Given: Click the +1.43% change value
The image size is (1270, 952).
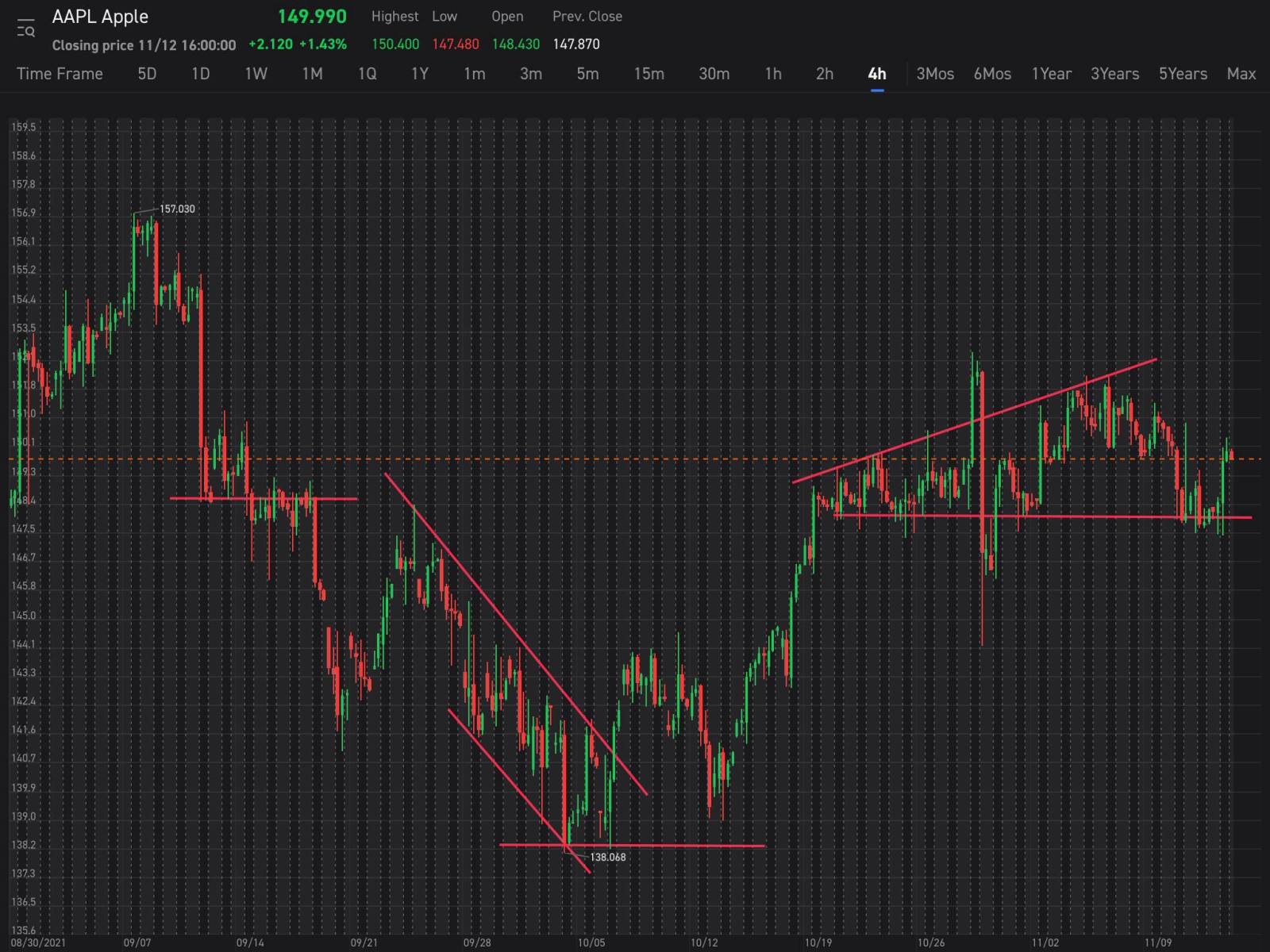Looking at the screenshot, I should (322, 44).
